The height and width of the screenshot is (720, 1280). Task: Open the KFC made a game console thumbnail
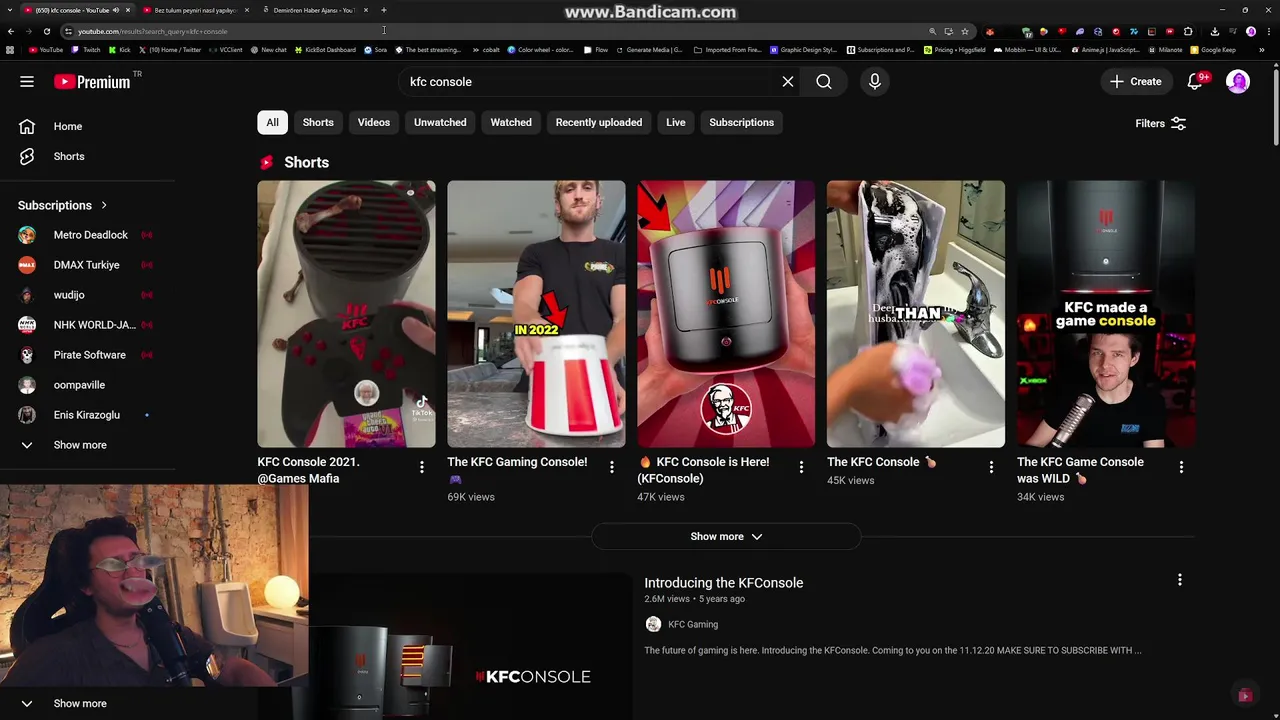point(1106,314)
